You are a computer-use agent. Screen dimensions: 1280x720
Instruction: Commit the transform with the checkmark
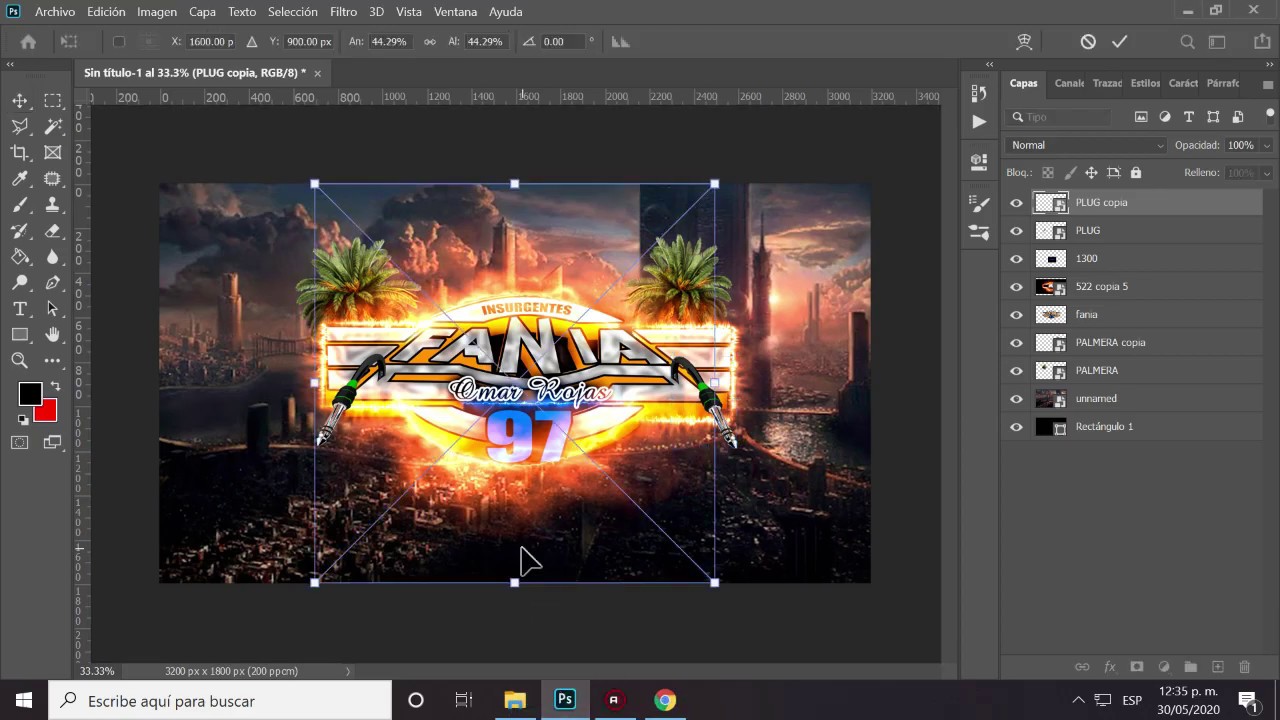(x=1120, y=42)
